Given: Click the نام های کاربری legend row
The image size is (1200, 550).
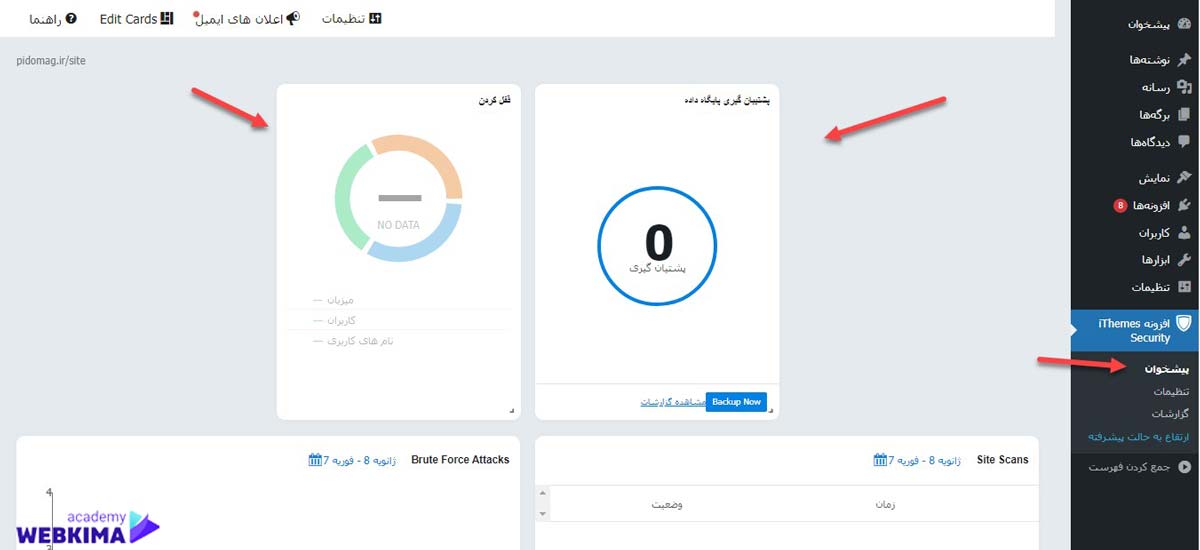Looking at the screenshot, I should (399, 341).
